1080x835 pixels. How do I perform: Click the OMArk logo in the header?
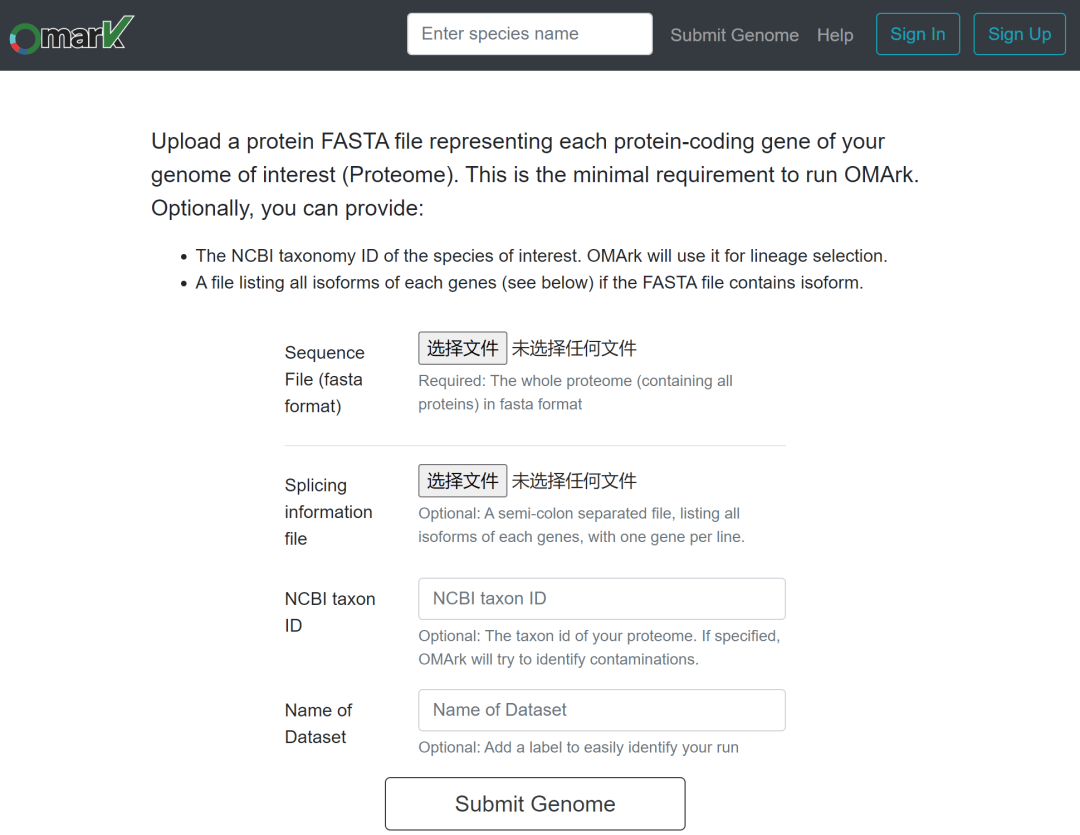(x=72, y=35)
